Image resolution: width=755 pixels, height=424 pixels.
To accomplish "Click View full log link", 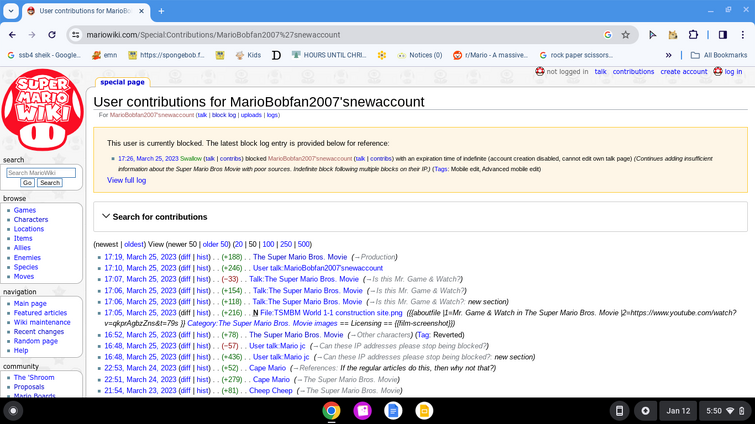I will (126, 180).
